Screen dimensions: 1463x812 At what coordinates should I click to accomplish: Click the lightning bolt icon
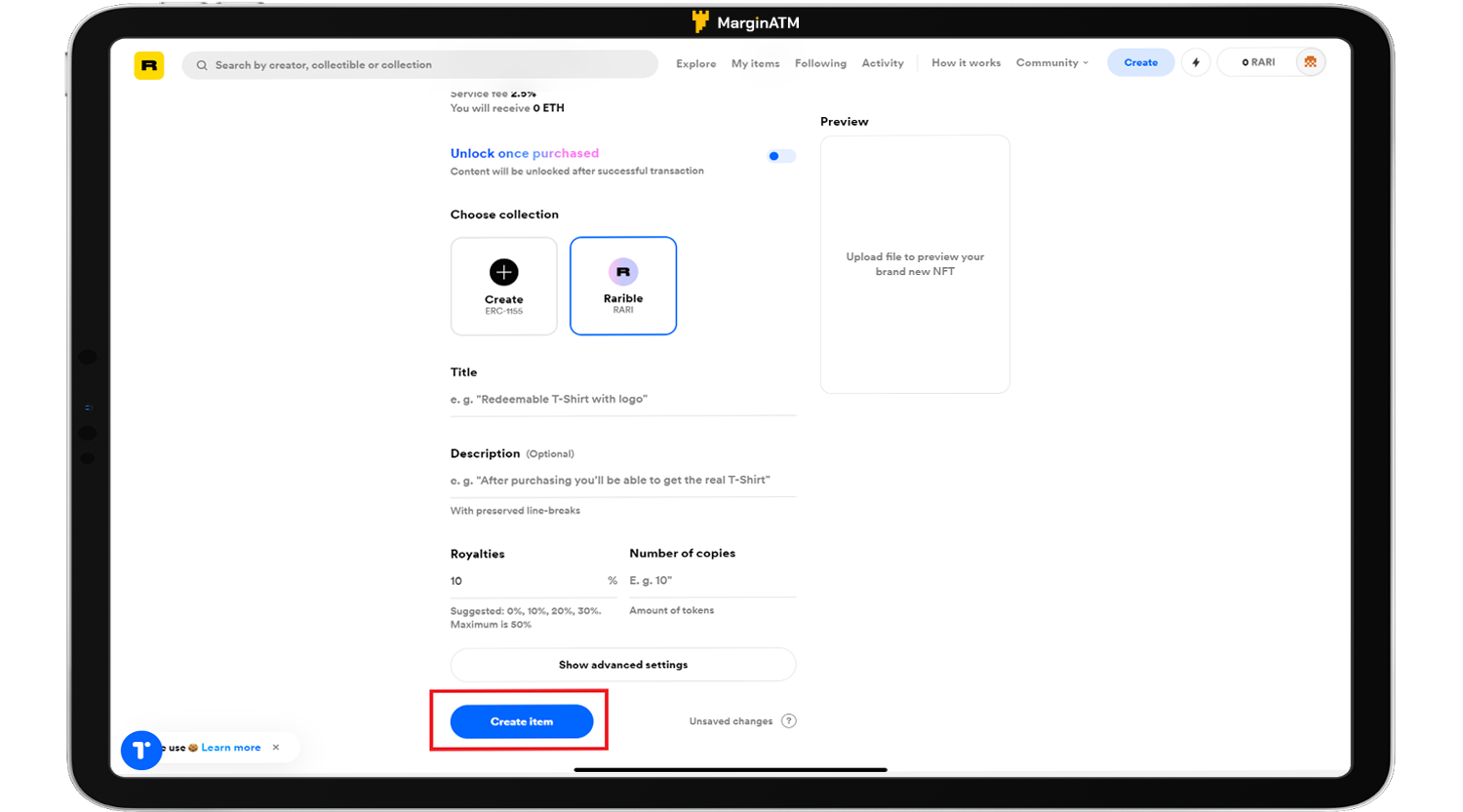point(1196,62)
